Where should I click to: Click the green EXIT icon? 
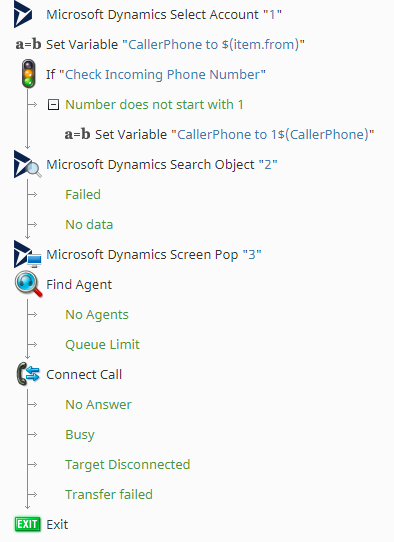[27, 524]
